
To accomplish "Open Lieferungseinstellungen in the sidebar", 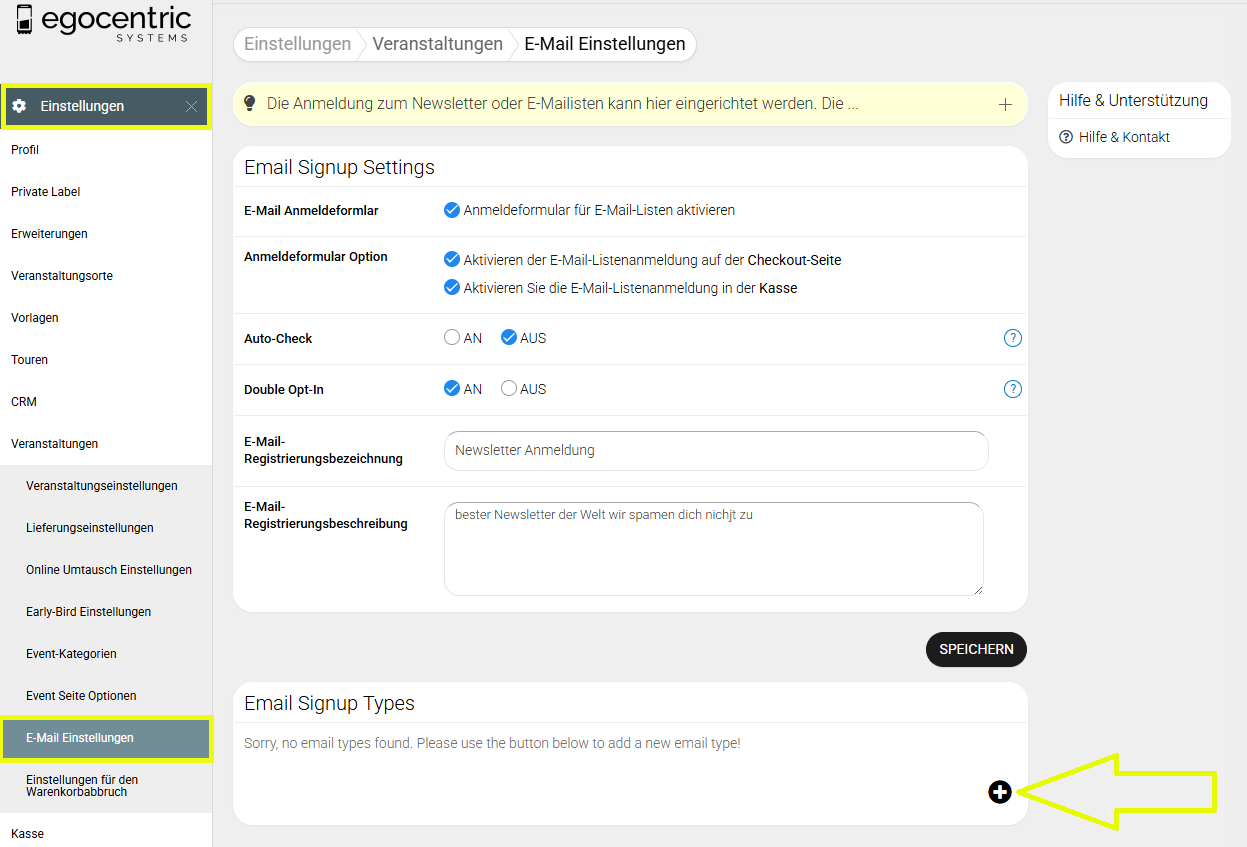I will coord(90,528).
